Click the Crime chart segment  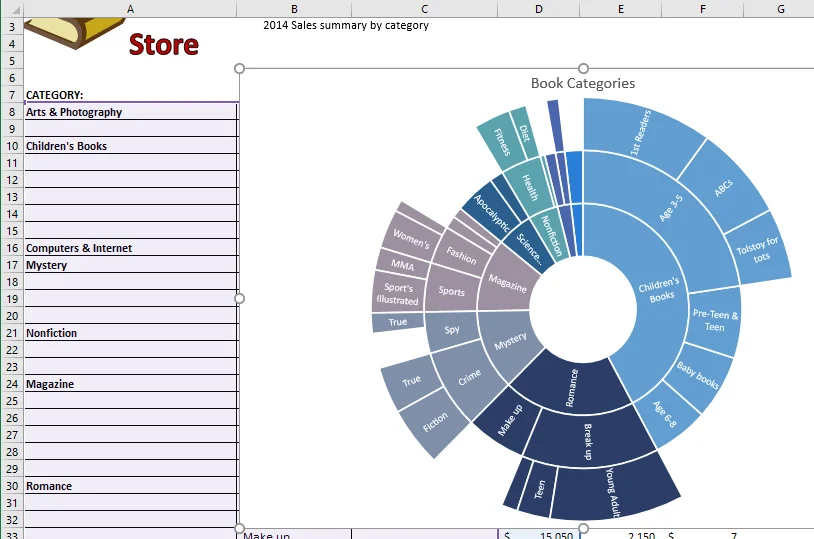pos(468,378)
